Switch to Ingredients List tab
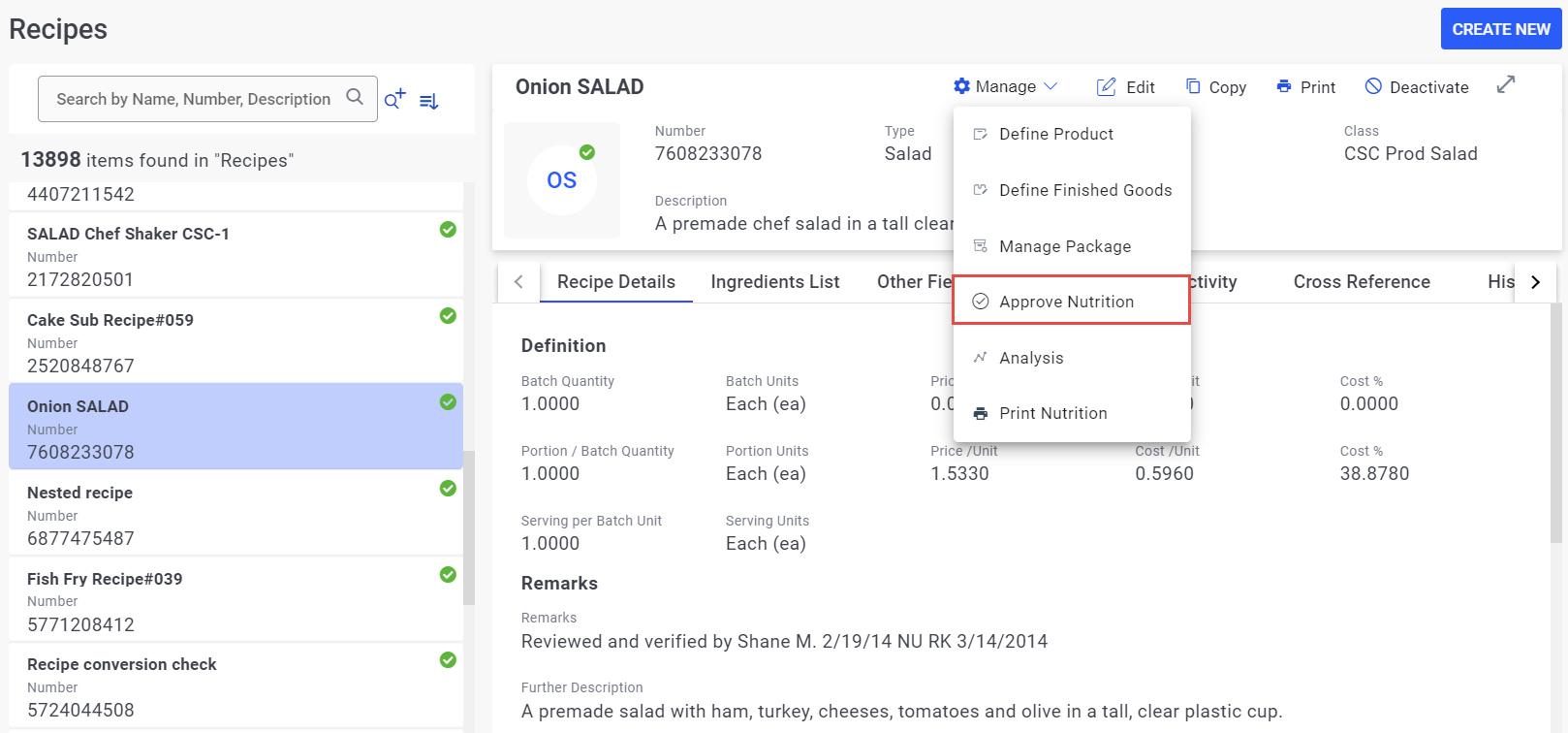Viewport: 1568px width, 733px height. click(775, 282)
